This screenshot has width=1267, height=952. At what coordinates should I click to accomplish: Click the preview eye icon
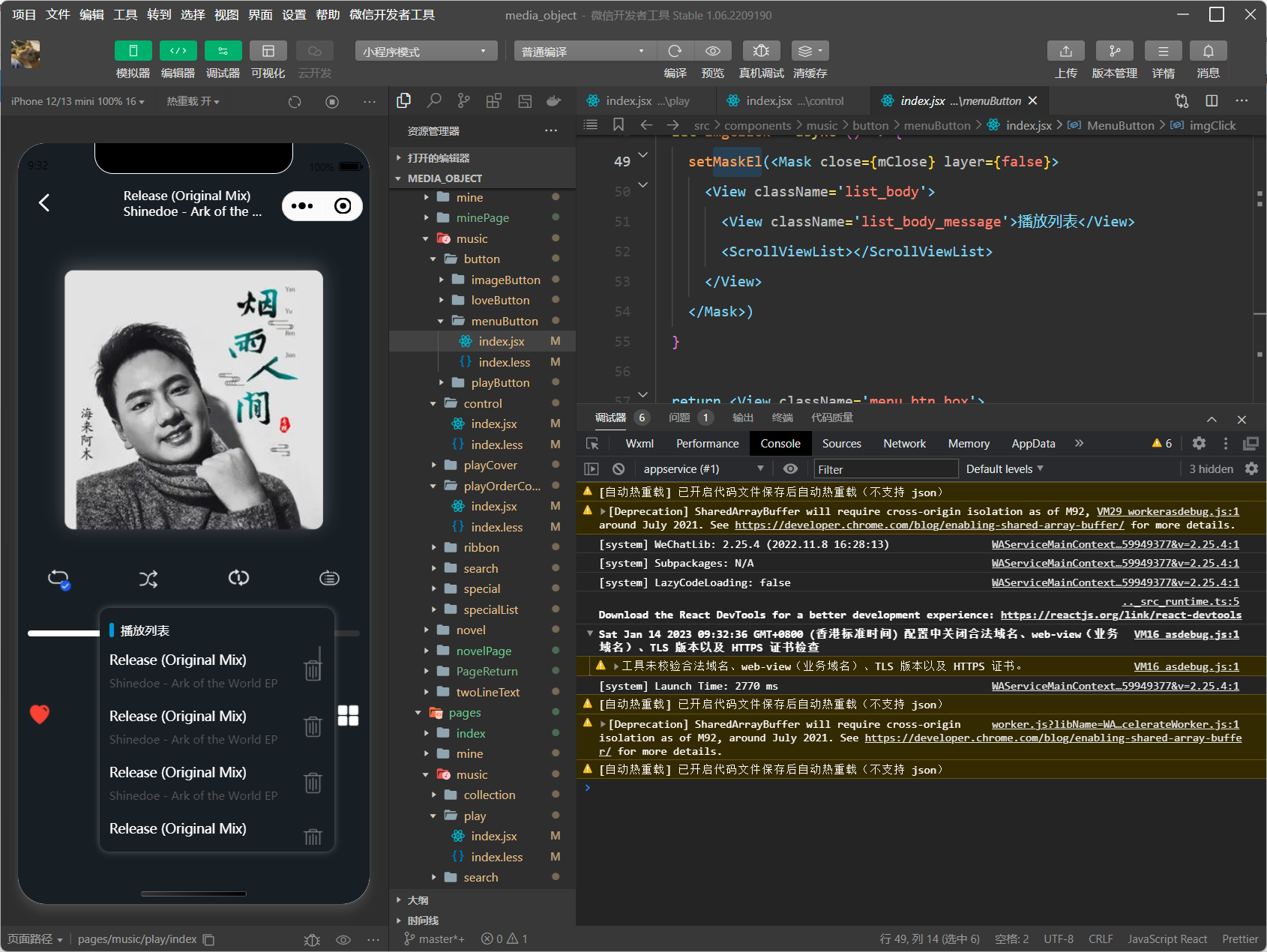(713, 51)
